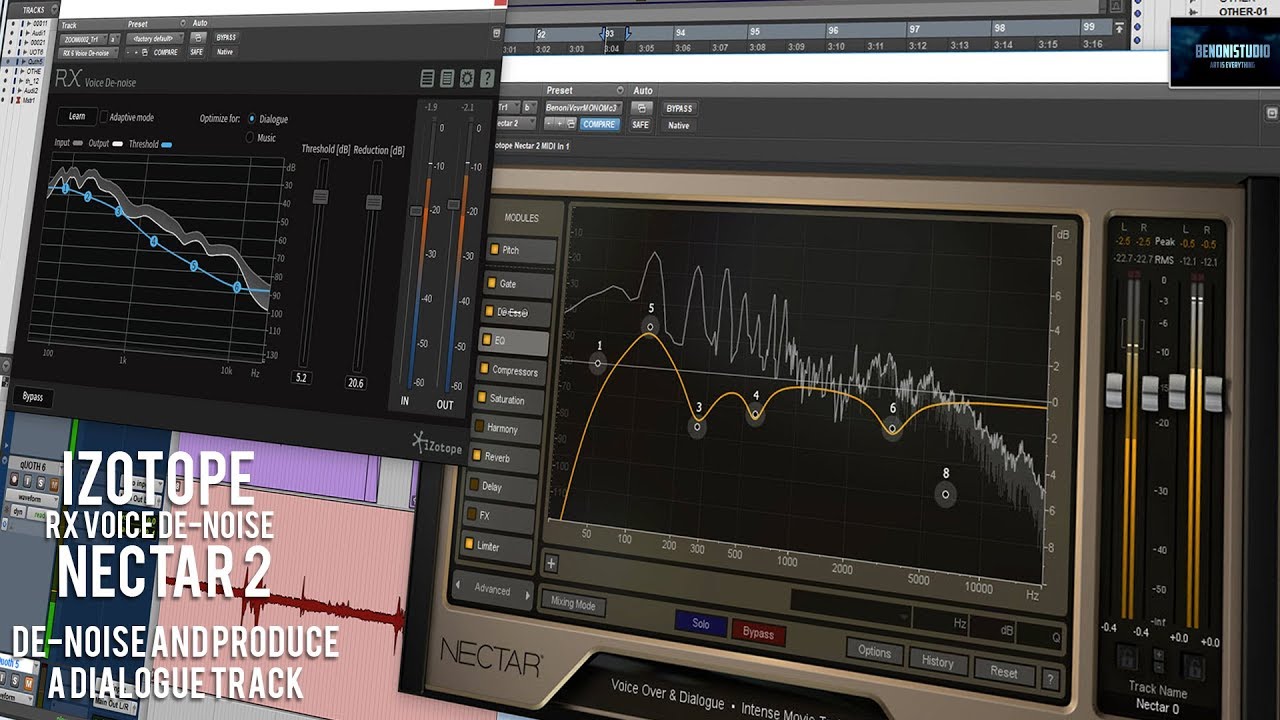Viewport: 1280px width, 720px height.
Task: Click COMPARE in Nectar plugin header
Action: click(x=599, y=125)
